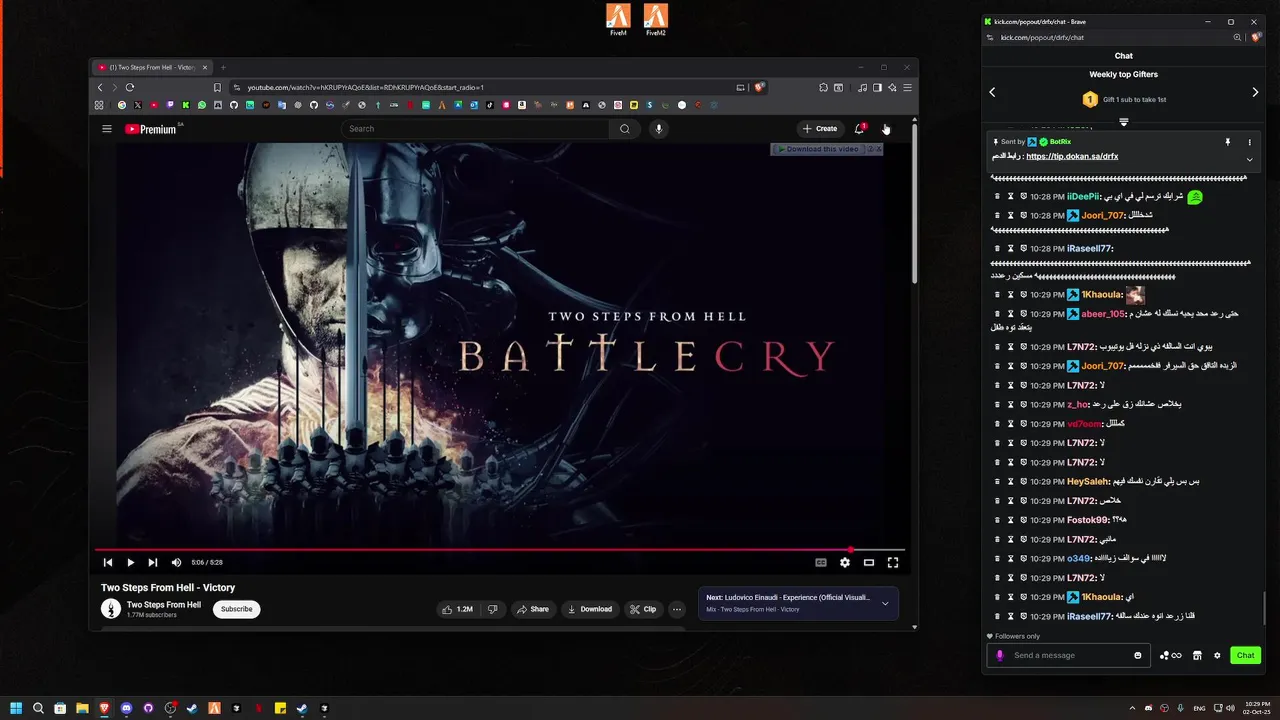Screen dimensions: 1280x720
Task: Open a new browser tab
Action: click(x=223, y=67)
